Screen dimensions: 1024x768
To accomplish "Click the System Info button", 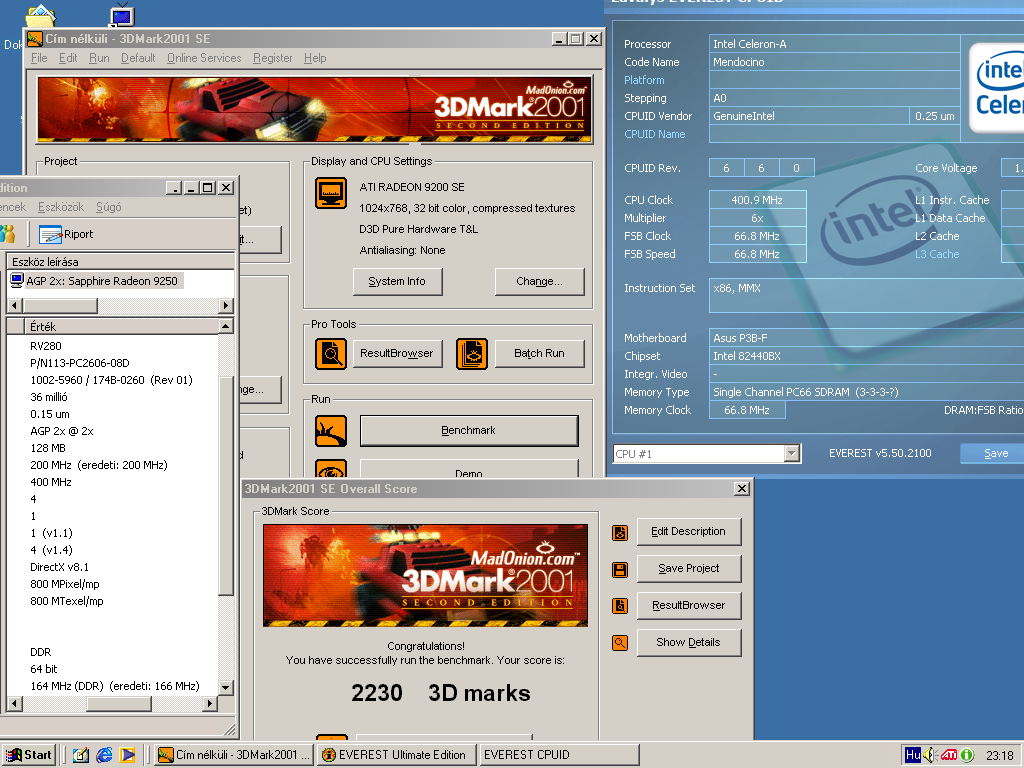I will [397, 281].
